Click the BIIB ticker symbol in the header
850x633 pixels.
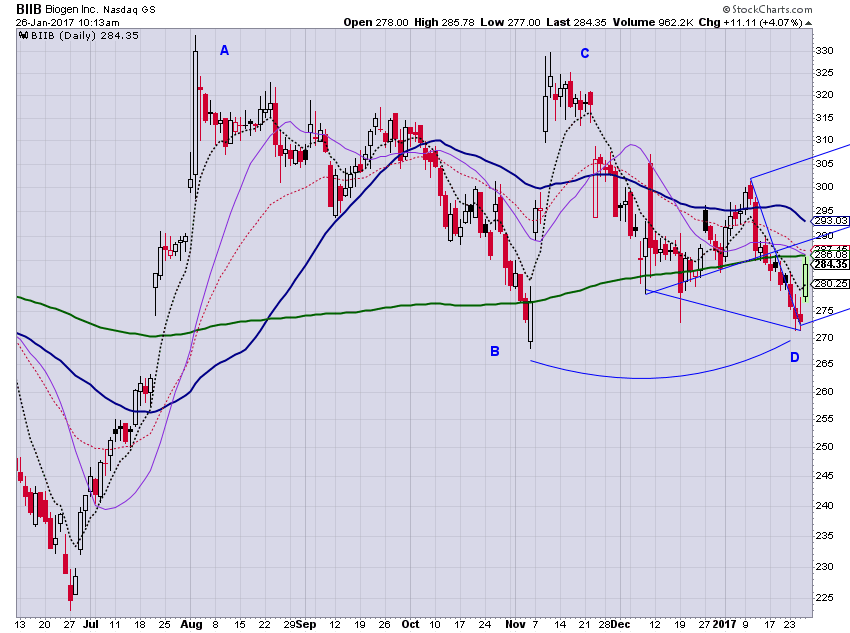point(28,9)
